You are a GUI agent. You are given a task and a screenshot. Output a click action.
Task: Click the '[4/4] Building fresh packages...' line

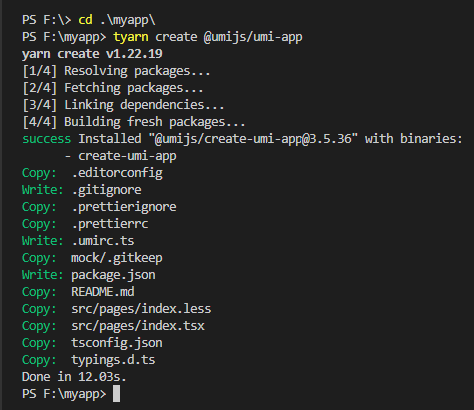pos(134,122)
